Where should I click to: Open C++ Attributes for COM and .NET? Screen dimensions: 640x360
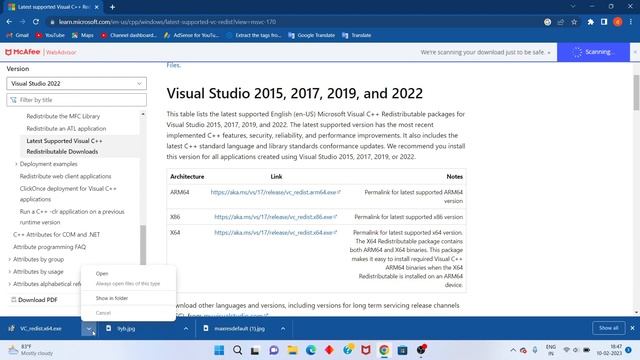[x=56, y=235]
